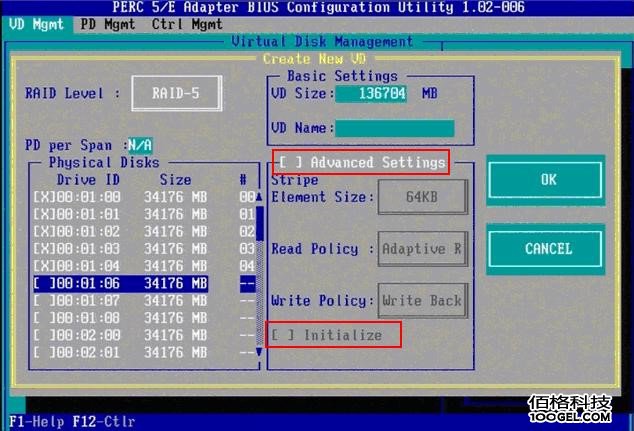Uncheck physical disk 00:01:02
This screenshot has width=634, height=431.
click(x=44, y=232)
